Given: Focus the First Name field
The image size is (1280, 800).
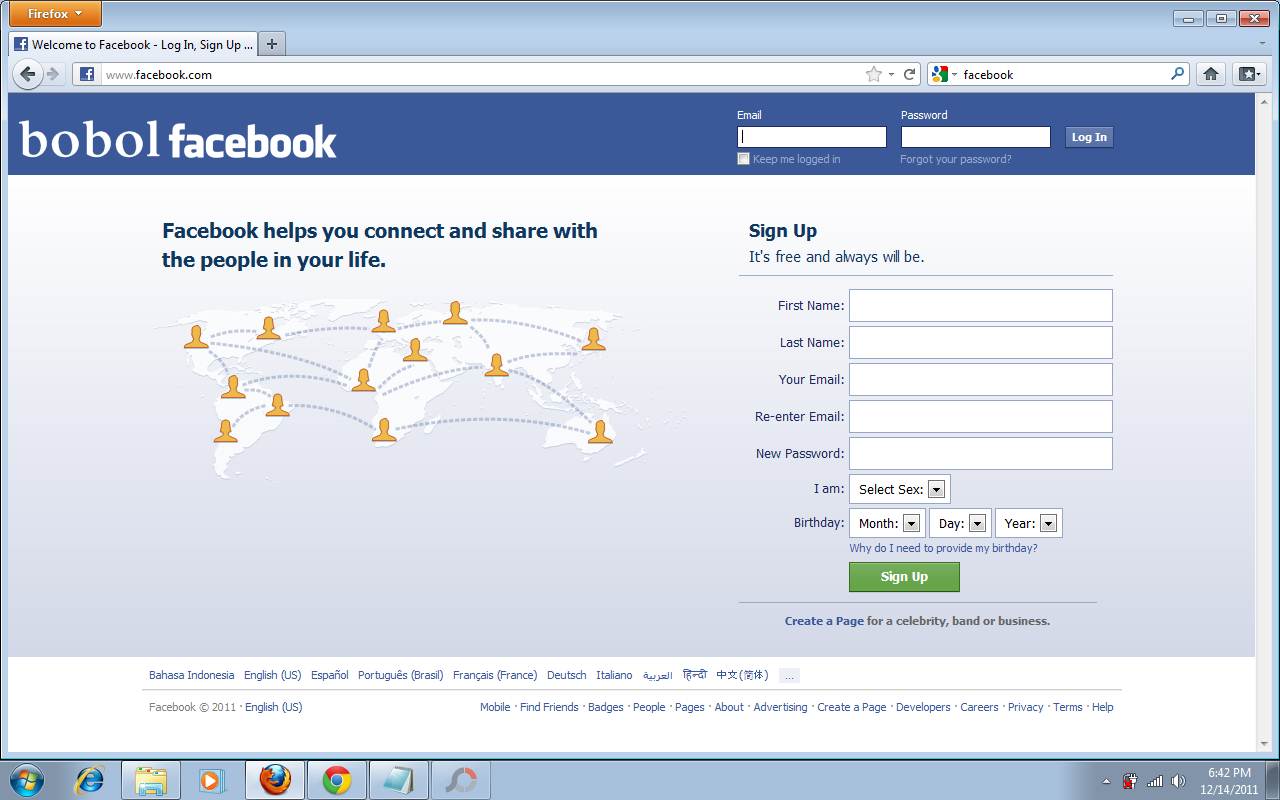Looking at the screenshot, I should click(981, 305).
